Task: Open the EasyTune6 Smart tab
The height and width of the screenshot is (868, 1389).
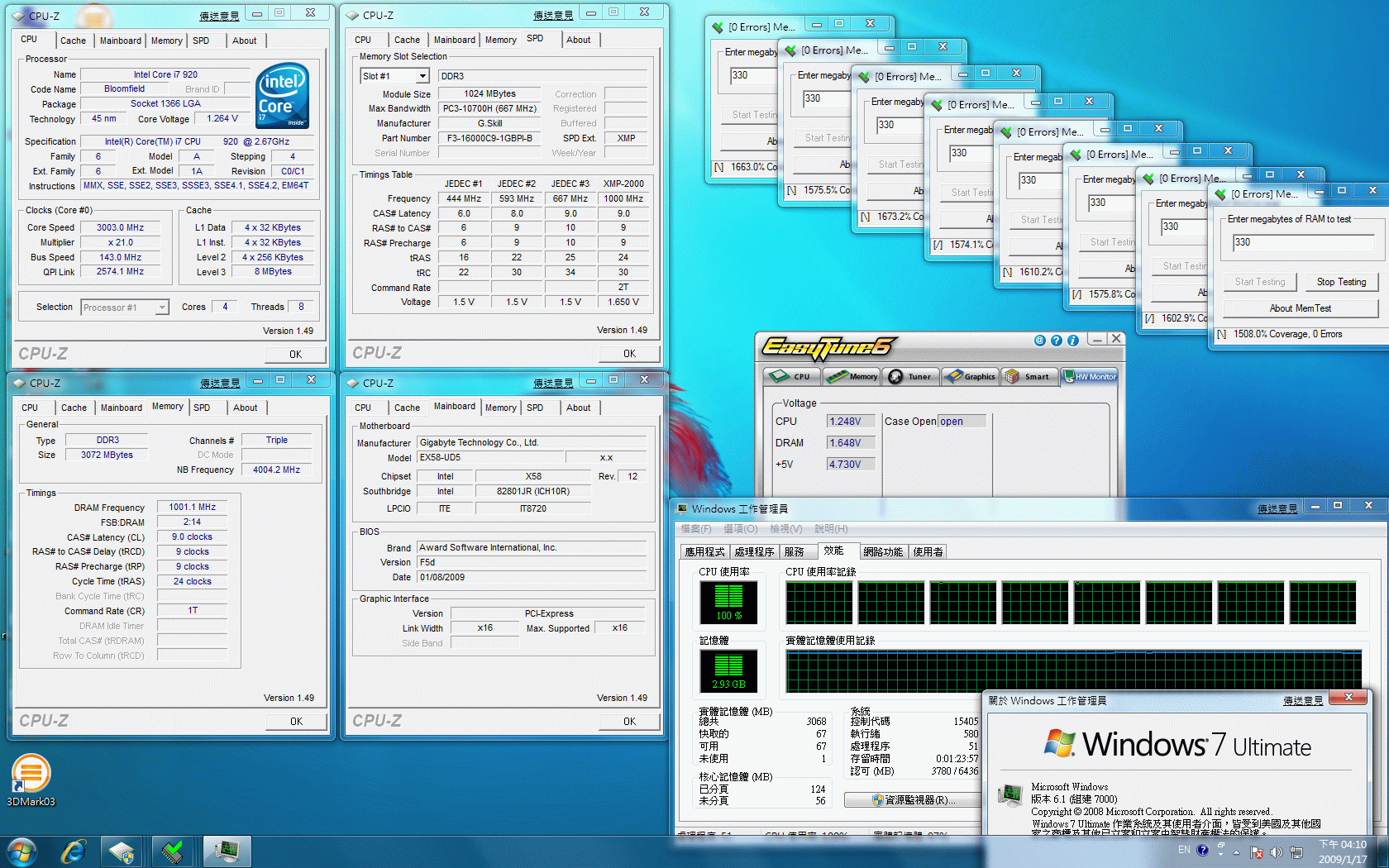Action: [x=1029, y=376]
